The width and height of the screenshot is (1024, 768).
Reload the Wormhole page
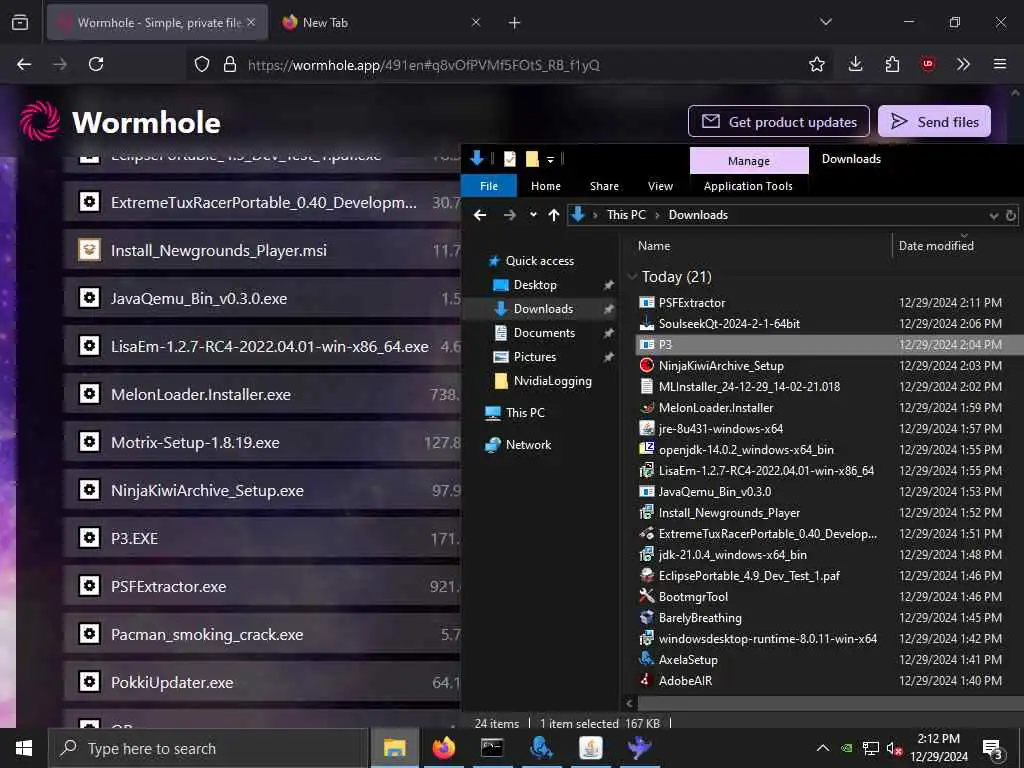(x=96, y=64)
